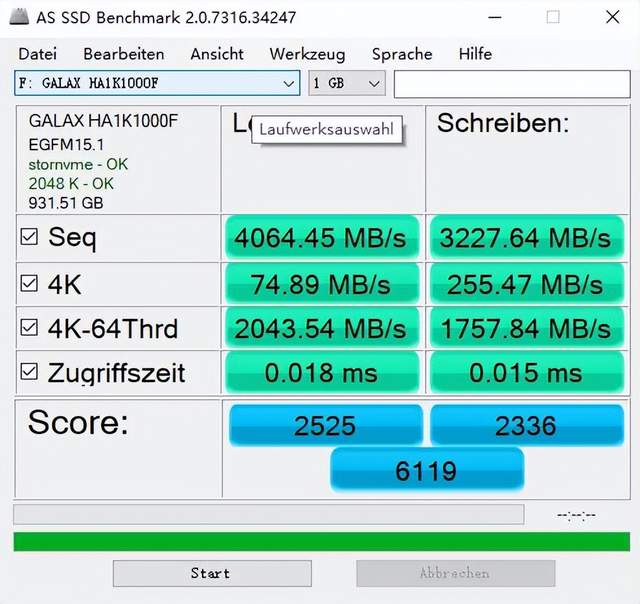This screenshot has height=604, width=640.
Task: Click the Seq write result 3227.64 MB/s
Action: pyautogui.click(x=527, y=237)
